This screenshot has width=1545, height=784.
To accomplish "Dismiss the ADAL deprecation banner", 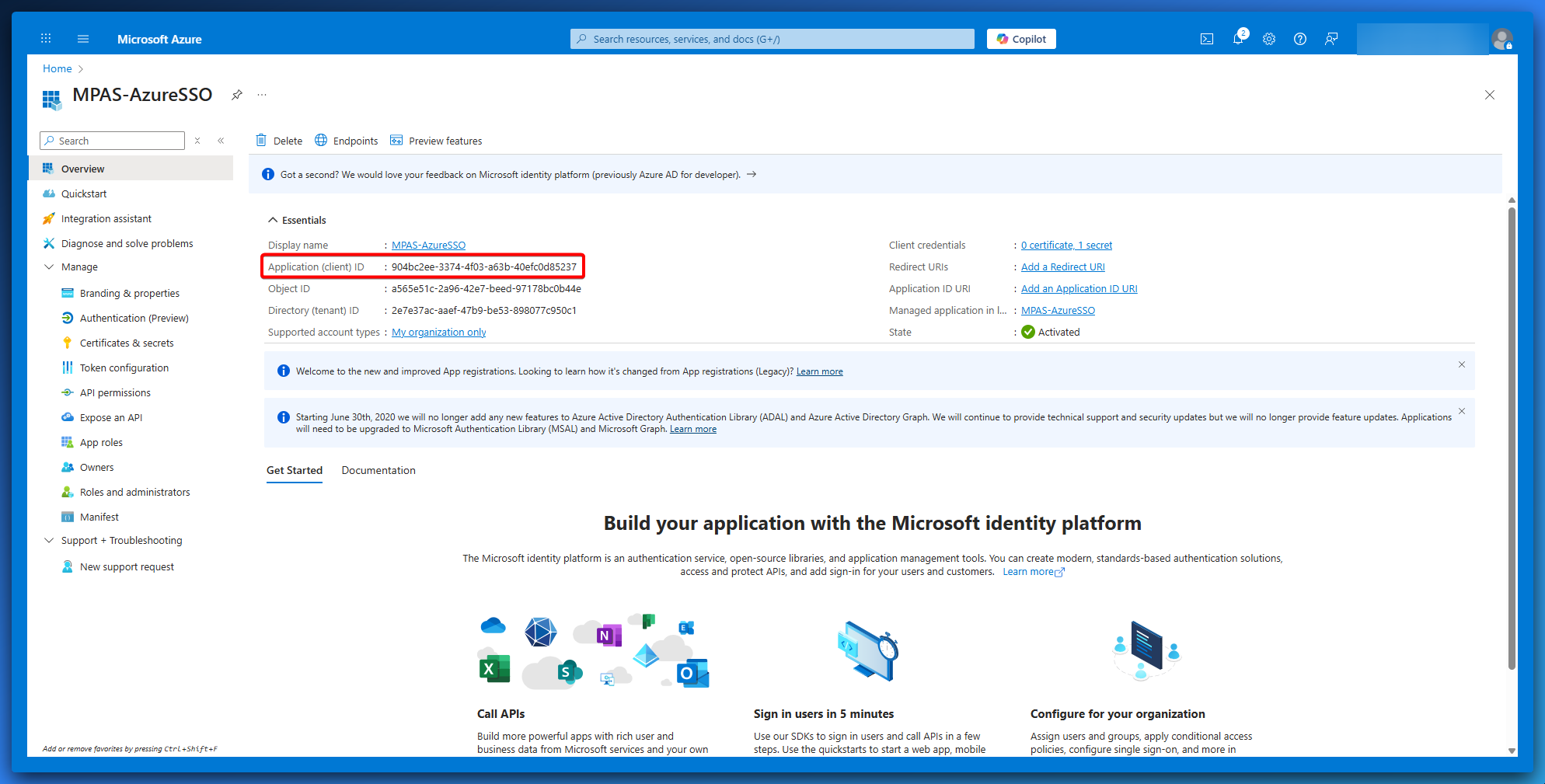I will 1461,411.
